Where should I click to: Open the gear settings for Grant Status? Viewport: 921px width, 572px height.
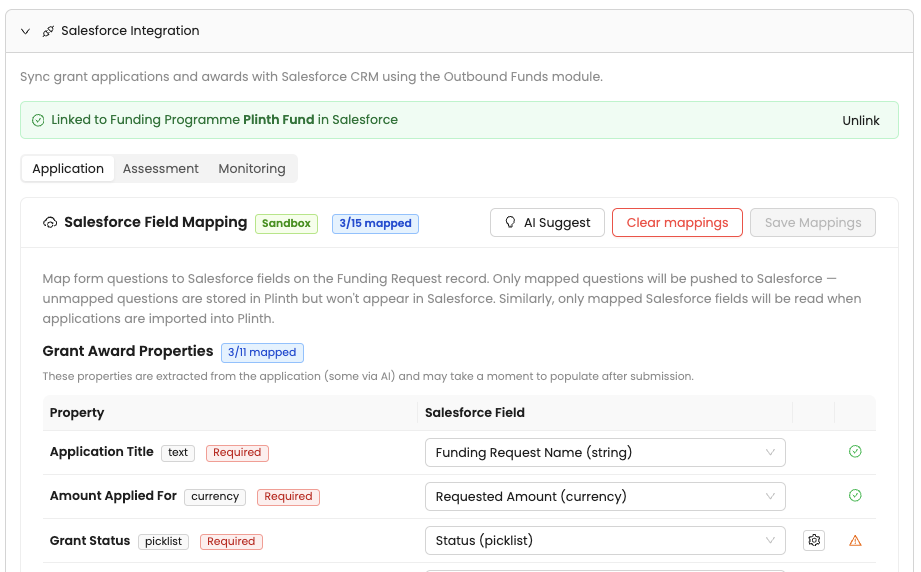point(814,540)
